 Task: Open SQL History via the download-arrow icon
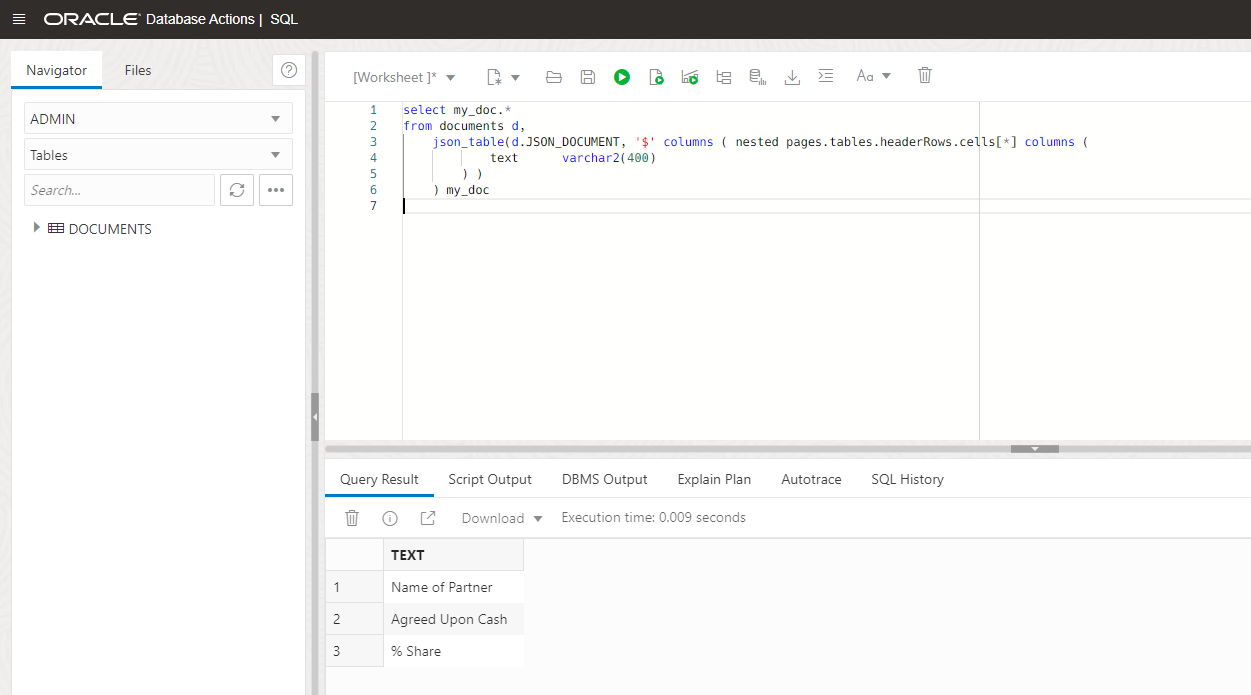coord(792,76)
